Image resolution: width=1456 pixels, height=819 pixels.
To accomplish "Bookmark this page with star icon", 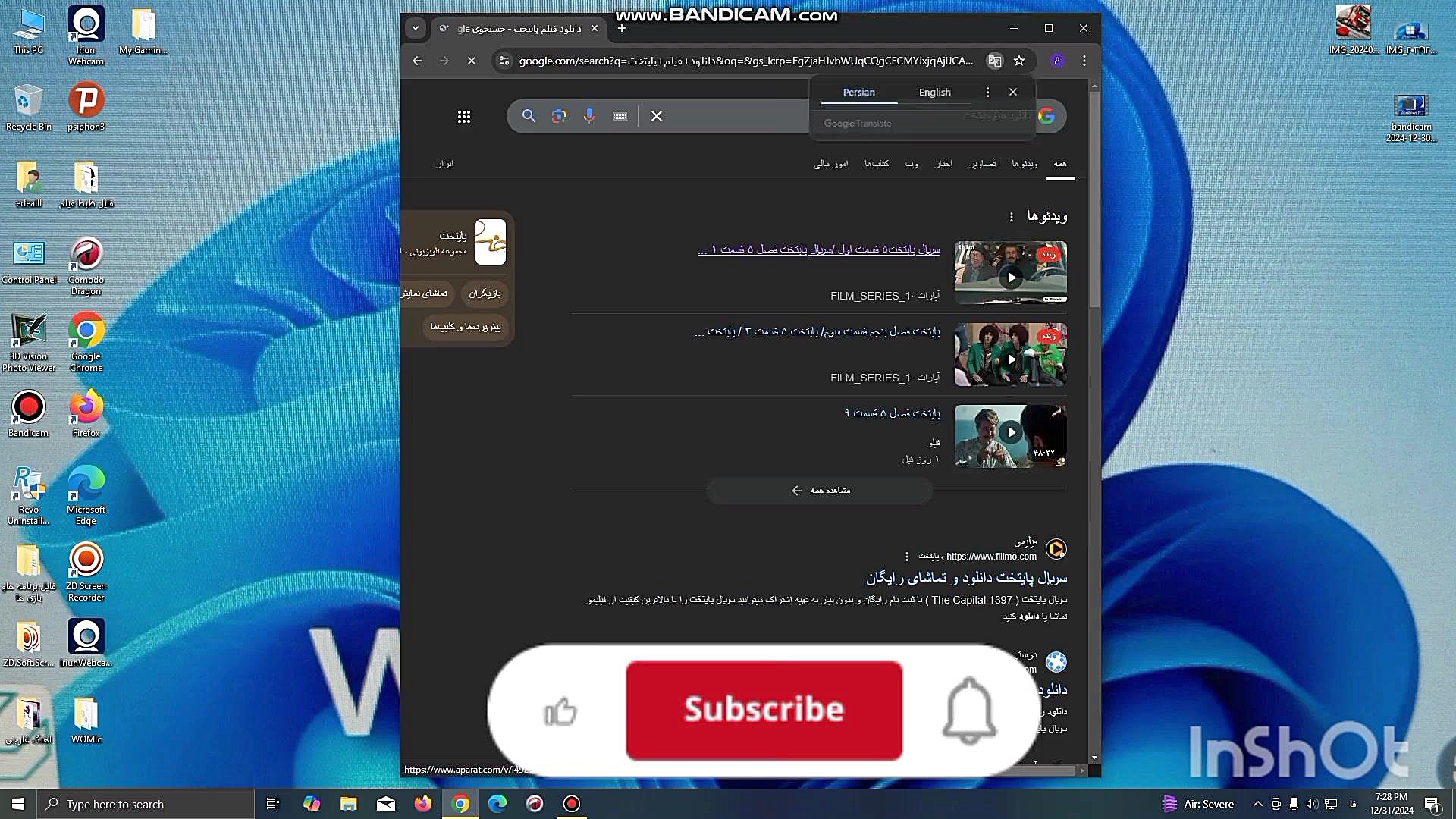I will point(1019,61).
